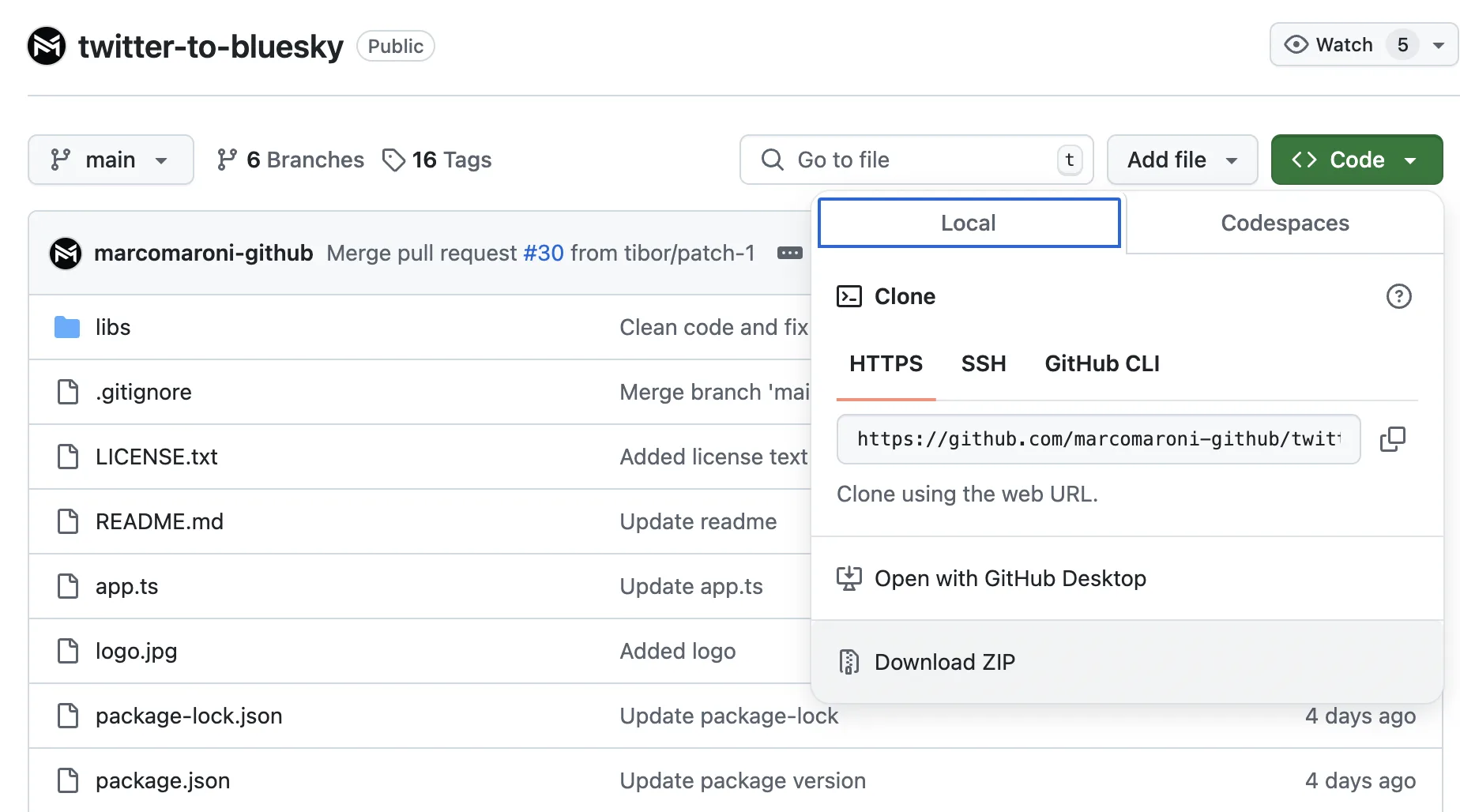The height and width of the screenshot is (812, 1460).
Task: Open the main branch selector dropdown
Action: coord(111,160)
